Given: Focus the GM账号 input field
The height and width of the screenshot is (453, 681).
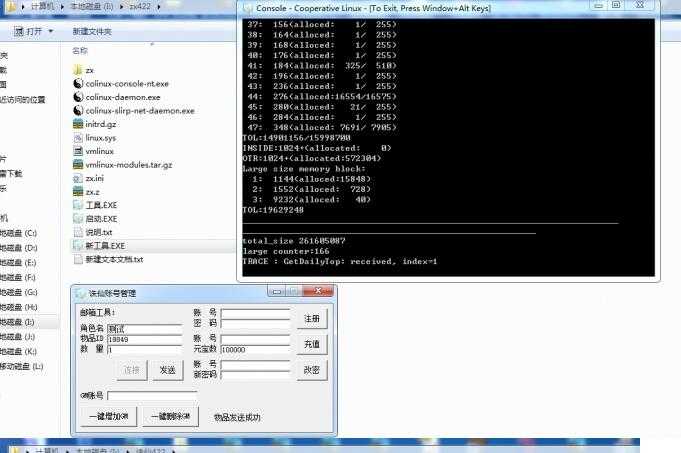Looking at the screenshot, I should (x=151, y=395).
